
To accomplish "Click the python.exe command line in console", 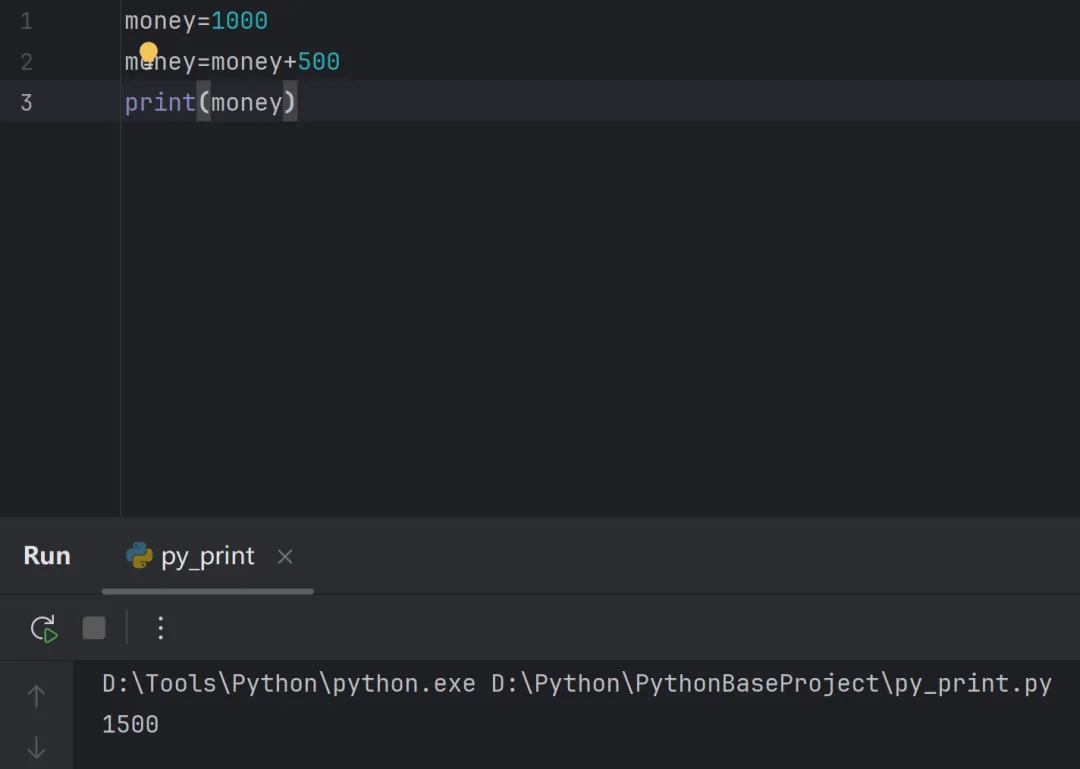I will (577, 684).
